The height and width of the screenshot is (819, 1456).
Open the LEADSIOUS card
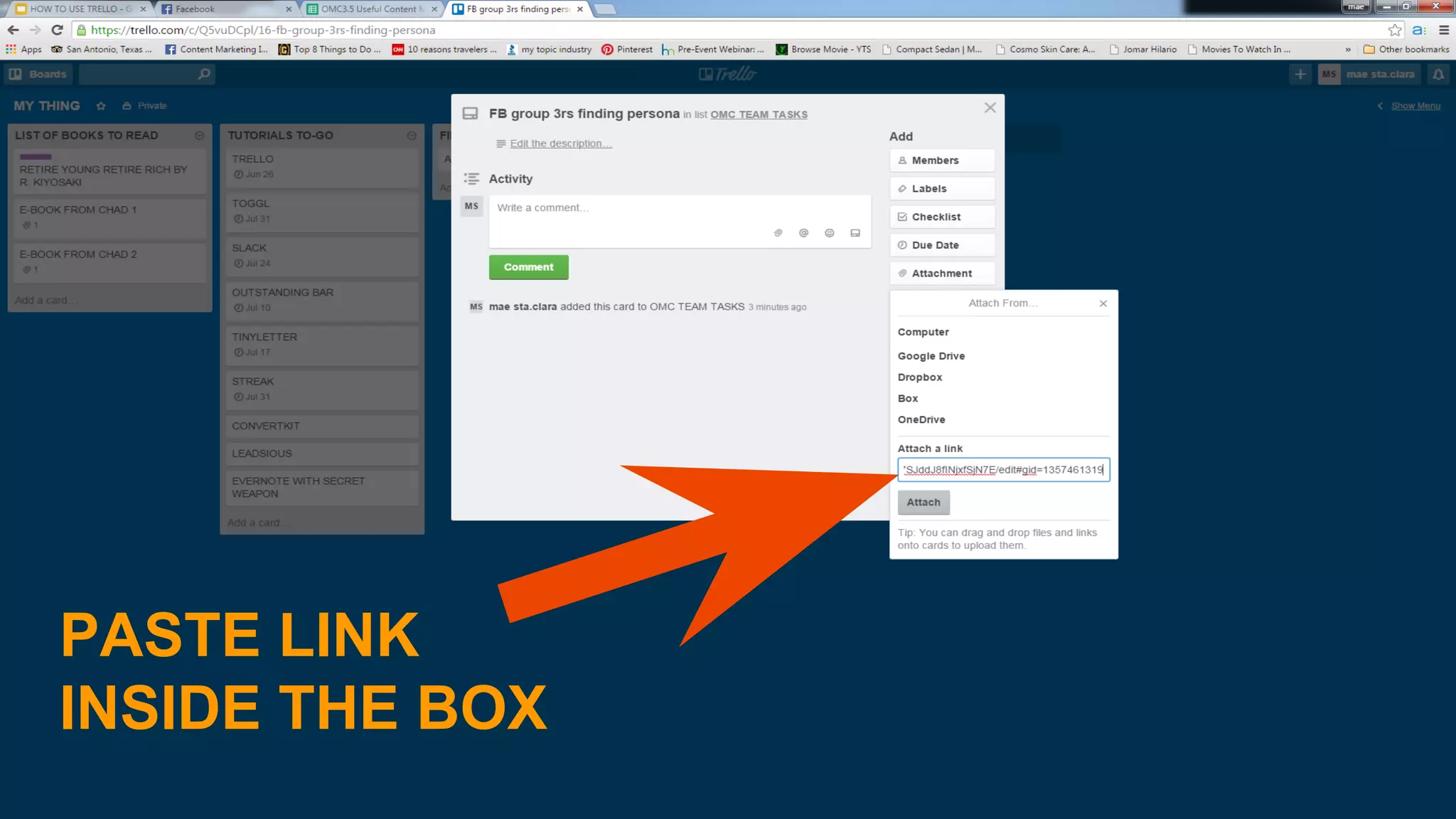tap(322, 454)
